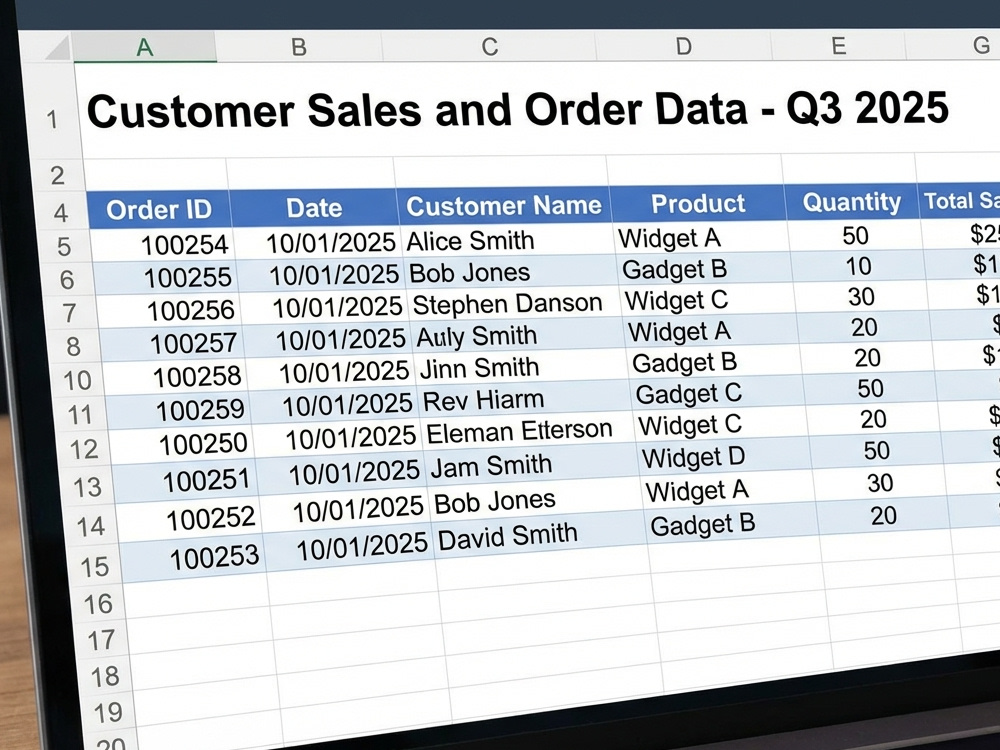Image resolution: width=1000 pixels, height=750 pixels.
Task: Select order ID cell 100250
Action: click(x=184, y=444)
